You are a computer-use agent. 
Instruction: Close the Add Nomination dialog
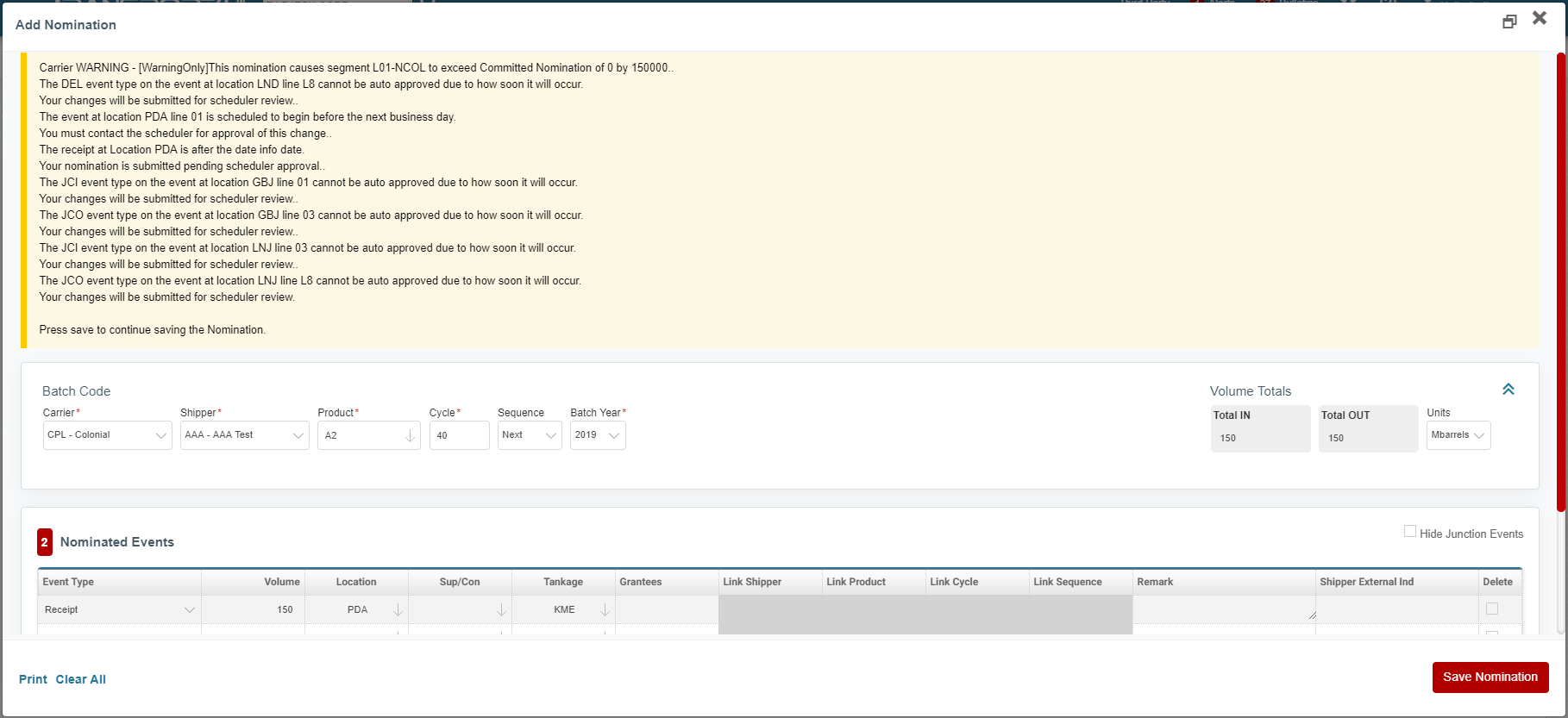click(x=1540, y=18)
